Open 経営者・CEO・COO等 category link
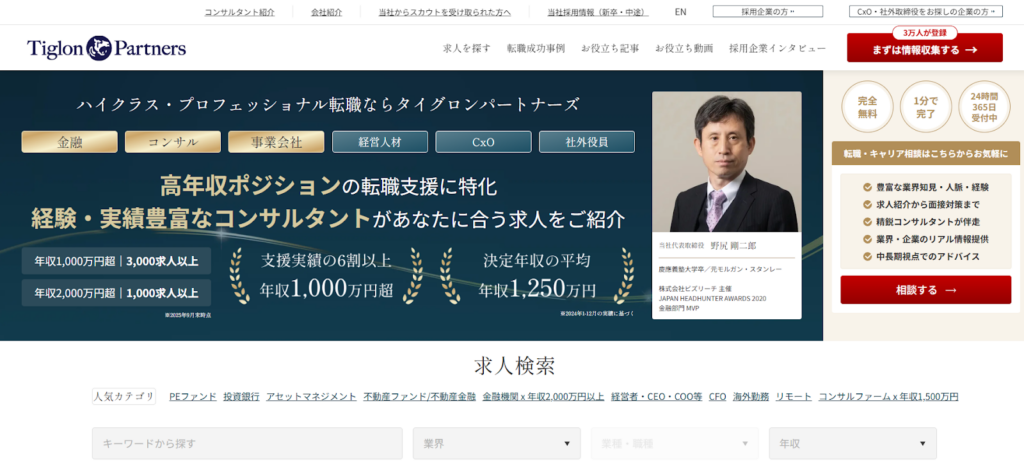1024x467 pixels. 657,396
